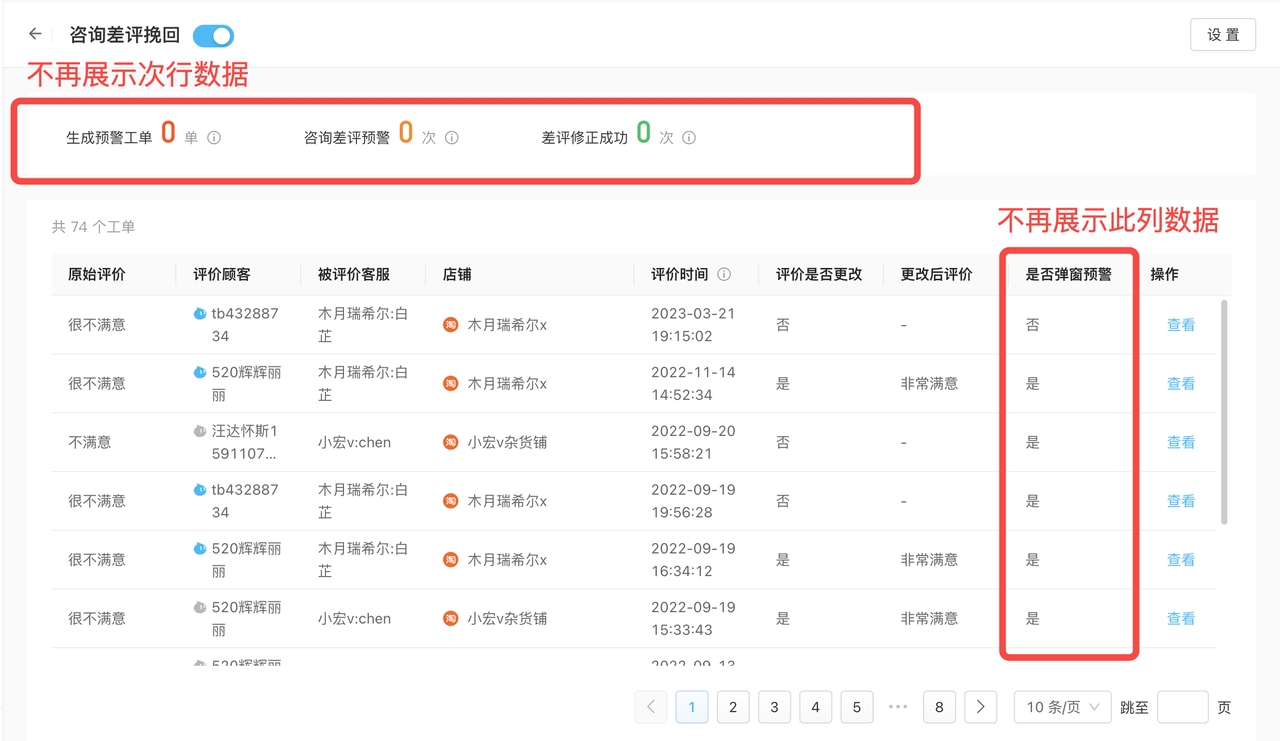Click the 被评价客服 column header
Screen dimensions: 1280x741
[354, 274]
